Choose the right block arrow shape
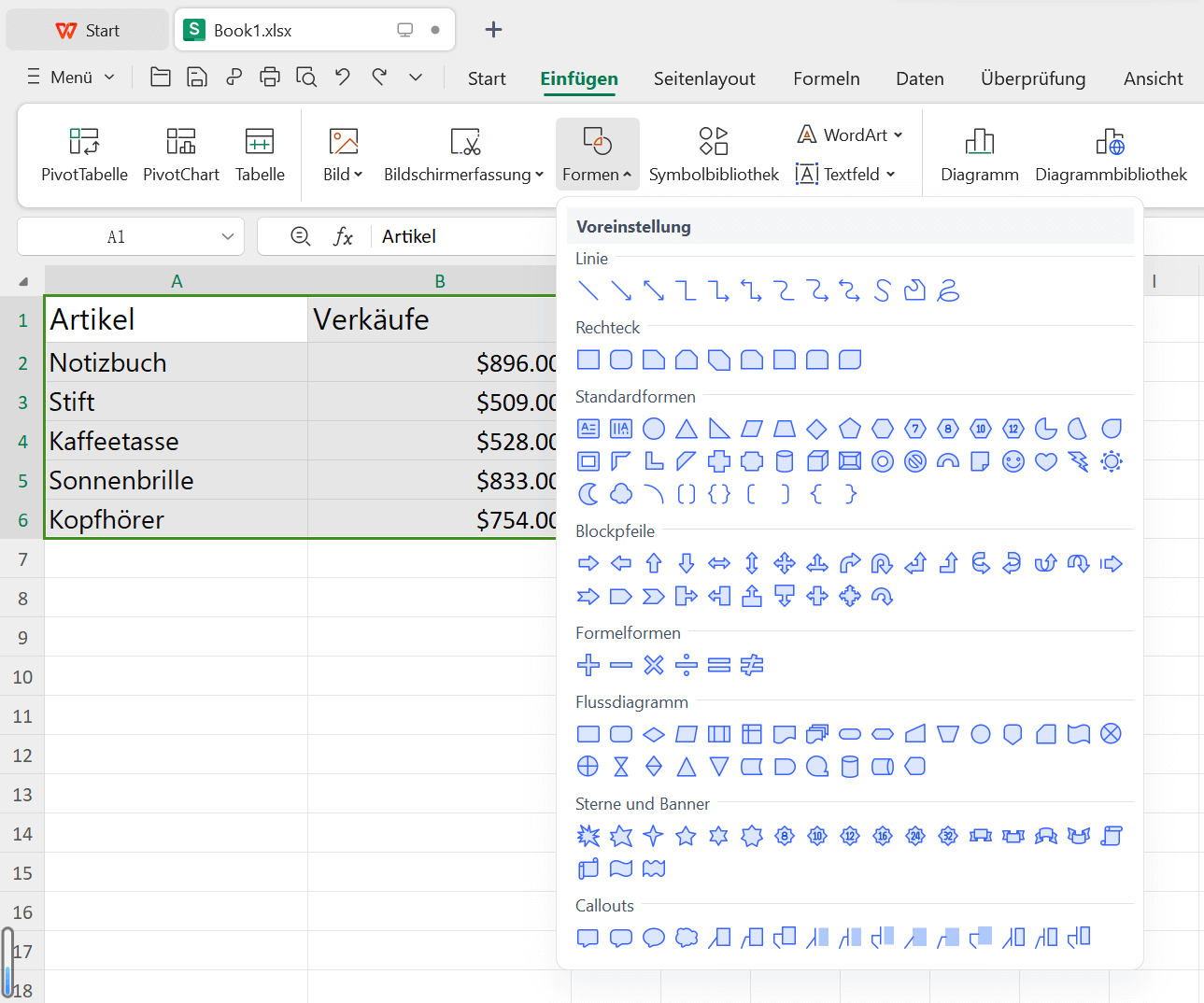1204x1003 pixels. click(x=588, y=563)
